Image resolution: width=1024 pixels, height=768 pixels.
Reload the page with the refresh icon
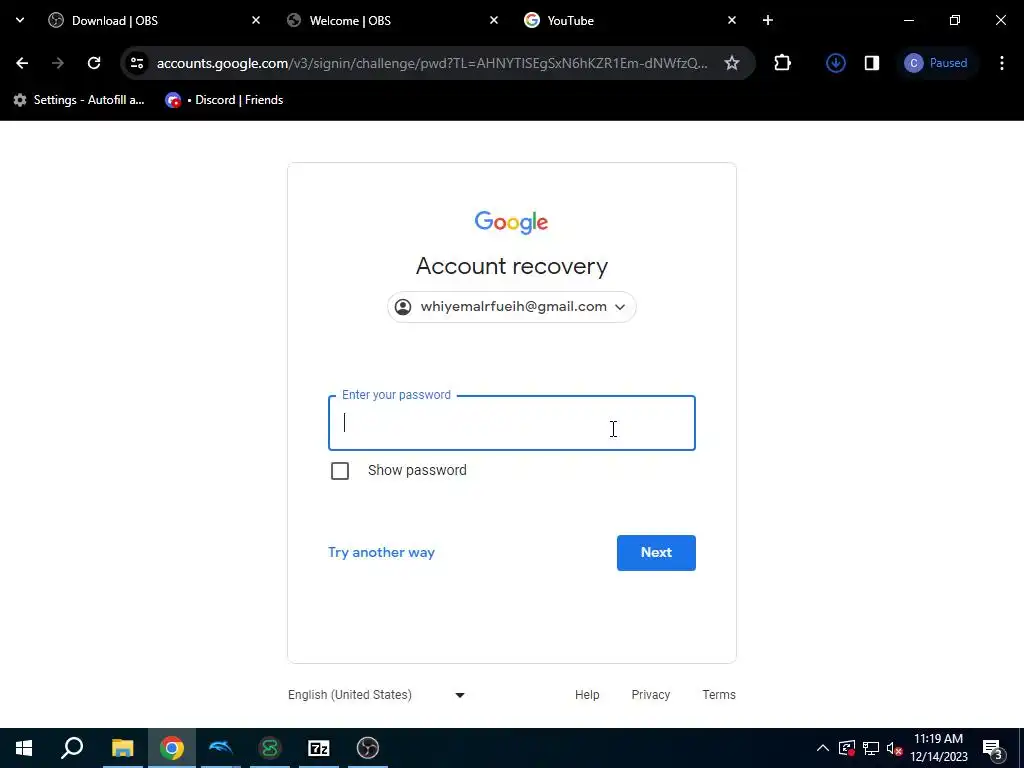pyautogui.click(x=94, y=63)
